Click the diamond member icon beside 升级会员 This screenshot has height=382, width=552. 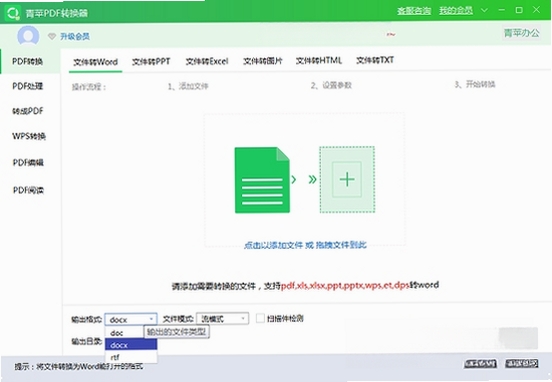pos(52,36)
